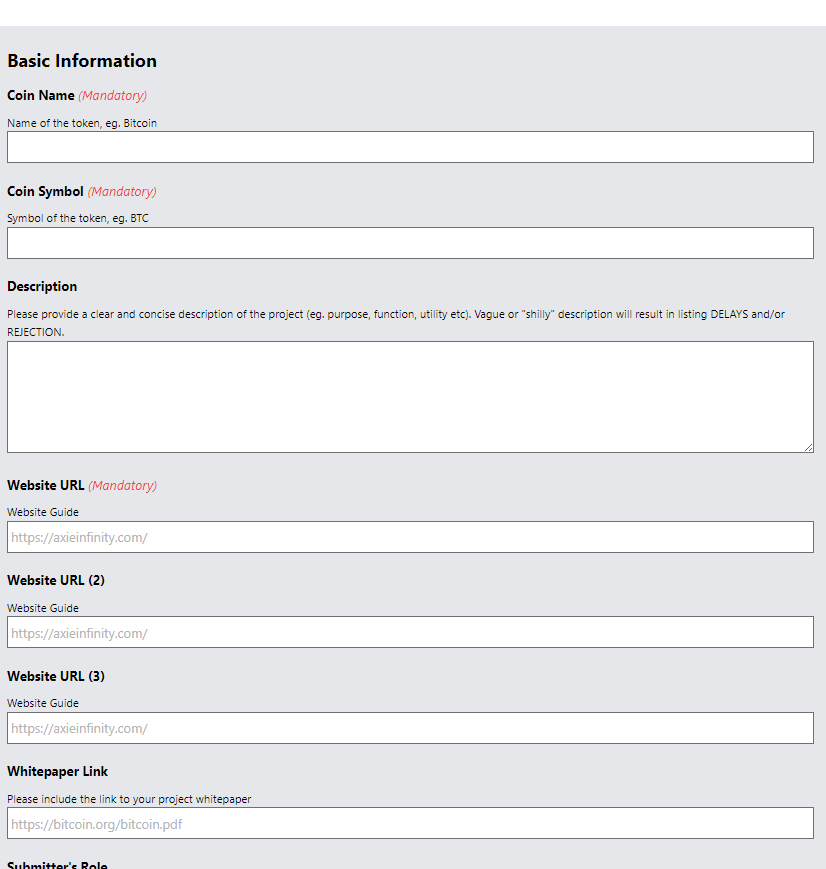This screenshot has height=869, width=826.
Task: Click the Mandatory tag beside Website URL
Action: 123,486
